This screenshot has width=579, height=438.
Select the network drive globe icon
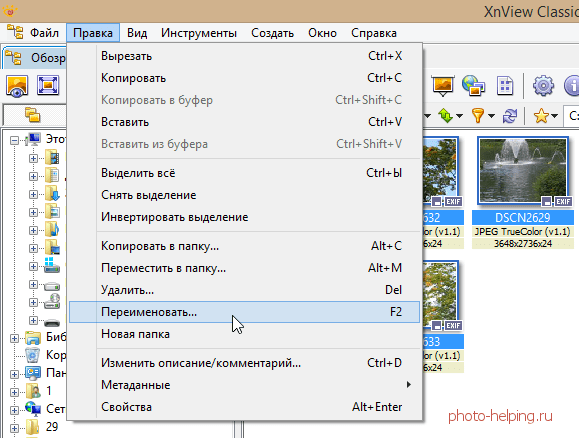(x=52, y=301)
